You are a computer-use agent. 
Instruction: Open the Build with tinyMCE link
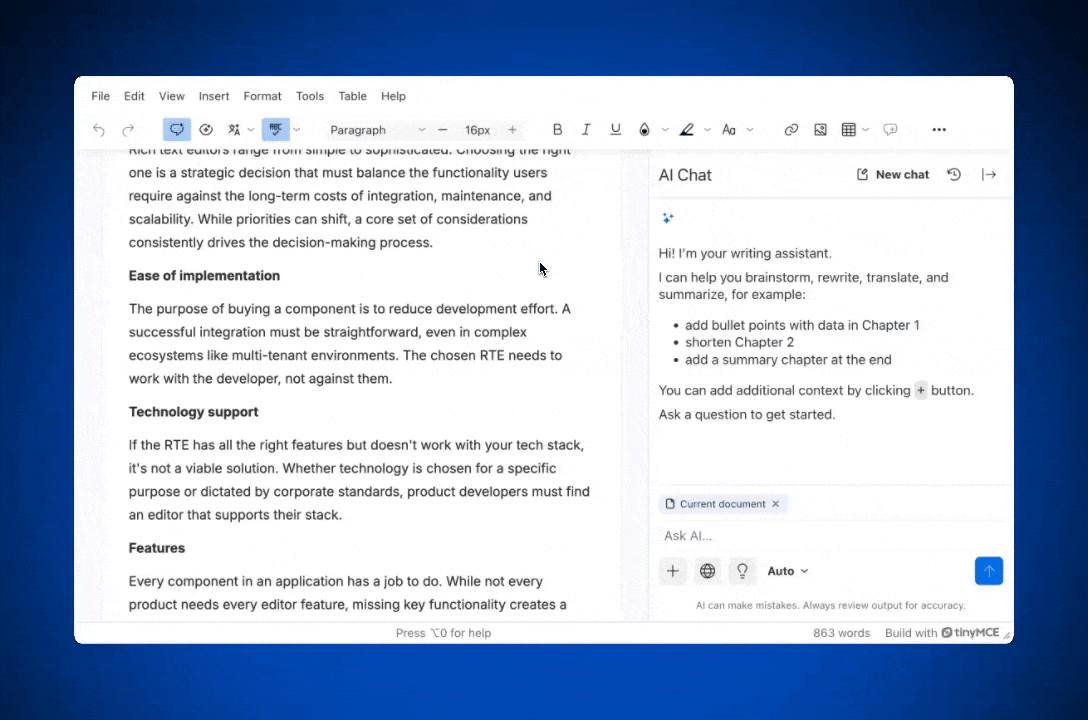click(942, 633)
